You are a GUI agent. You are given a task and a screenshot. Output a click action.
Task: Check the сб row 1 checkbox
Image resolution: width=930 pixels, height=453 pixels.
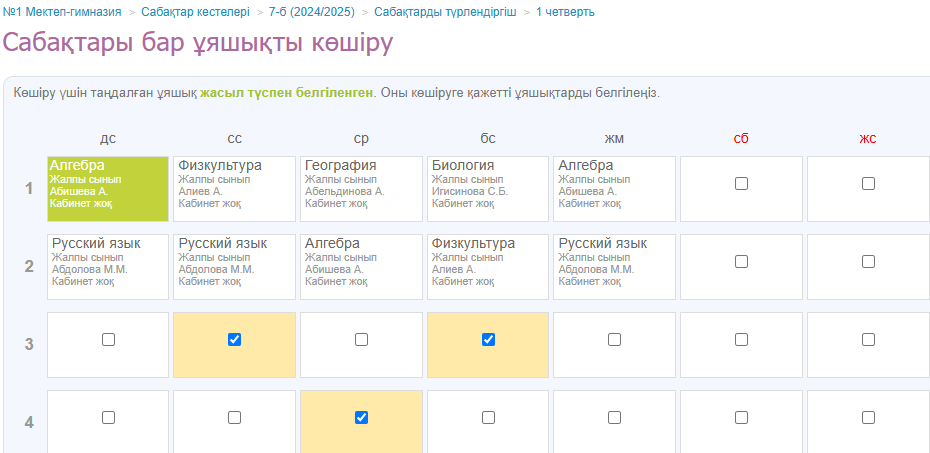pyautogui.click(x=741, y=184)
